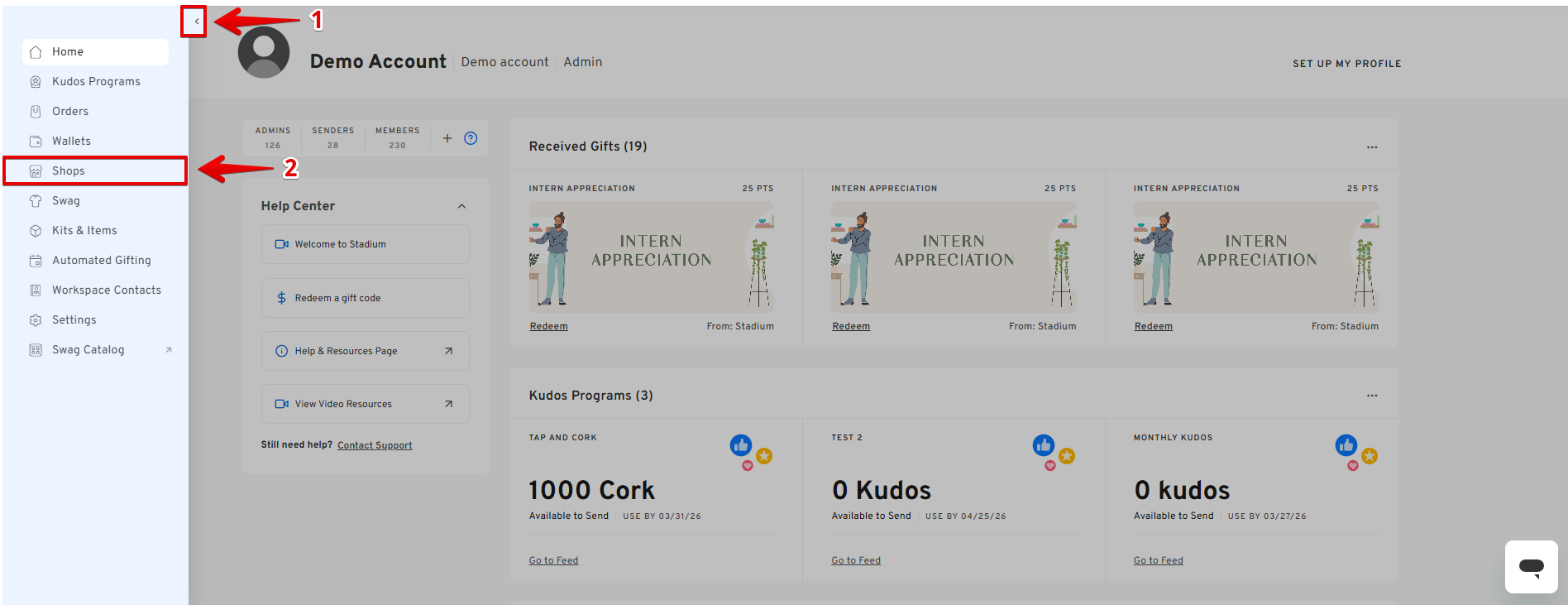This screenshot has height=605, width=1568.
Task: Click the third Intern Appreciation gift image
Action: tap(1255, 257)
